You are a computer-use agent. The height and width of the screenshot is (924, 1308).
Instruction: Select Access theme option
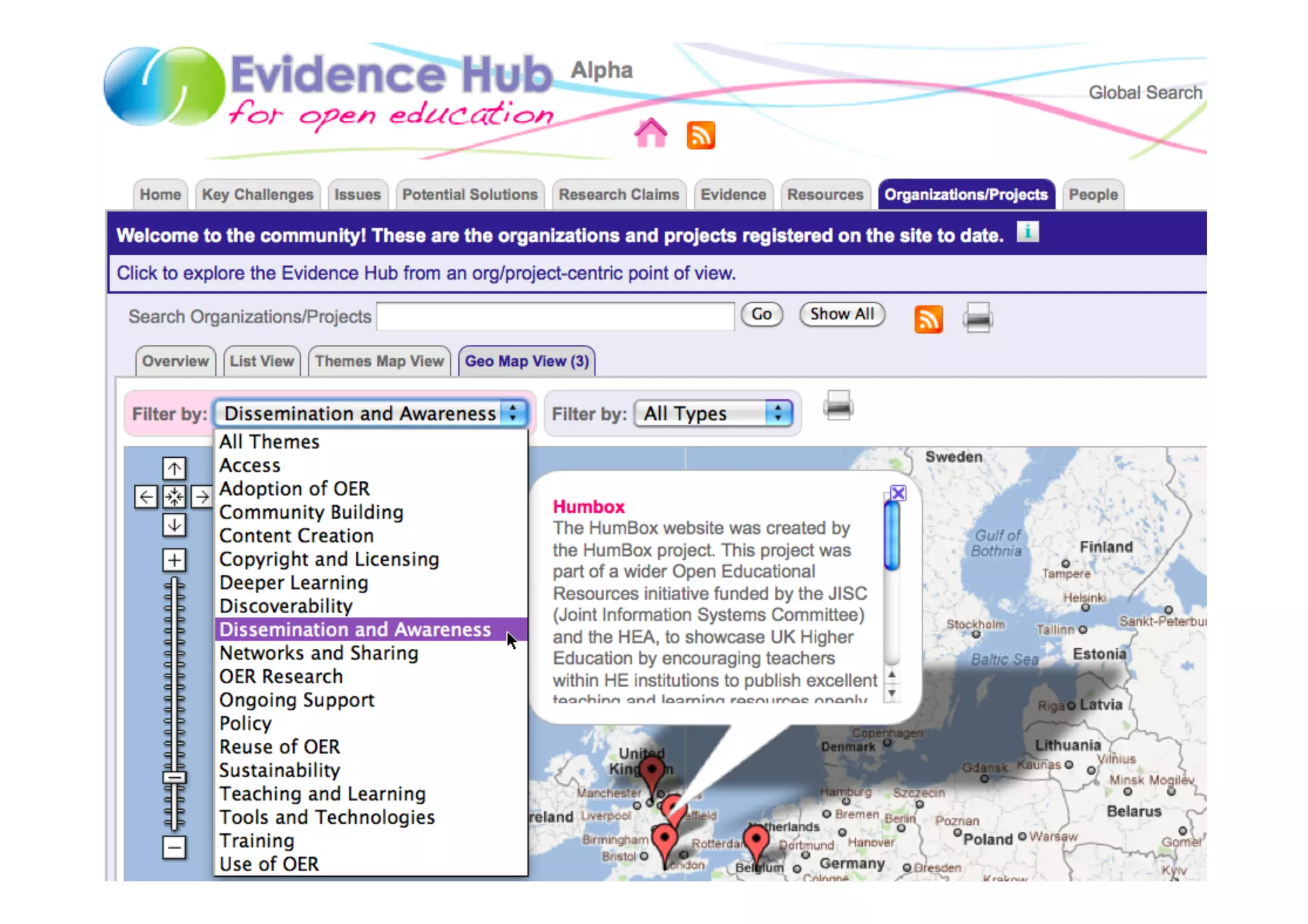(x=370, y=465)
